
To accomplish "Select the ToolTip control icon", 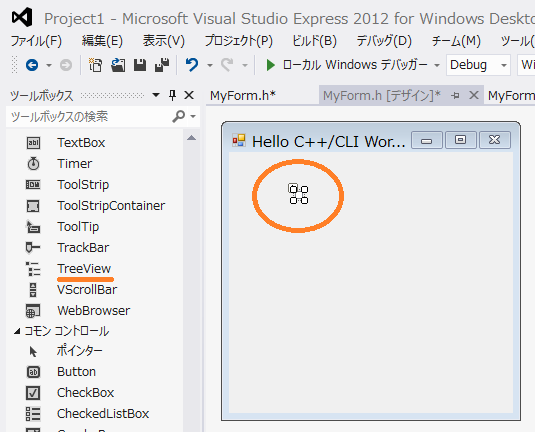I will tap(33, 227).
